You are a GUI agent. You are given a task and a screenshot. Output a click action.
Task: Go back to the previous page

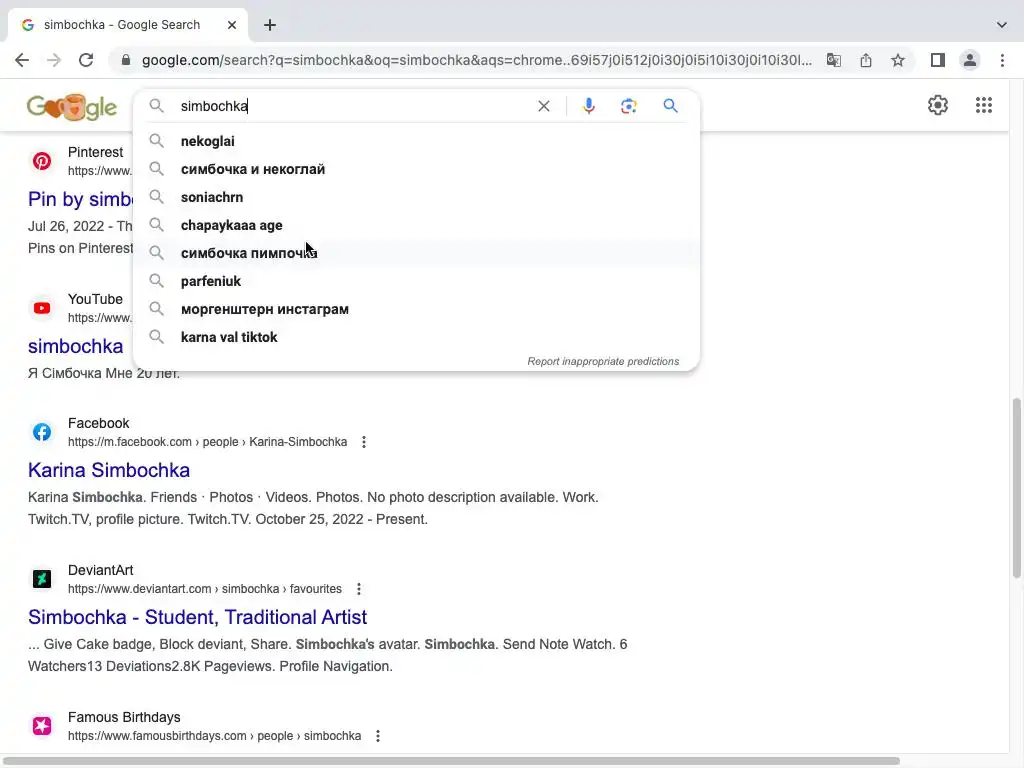point(22,60)
